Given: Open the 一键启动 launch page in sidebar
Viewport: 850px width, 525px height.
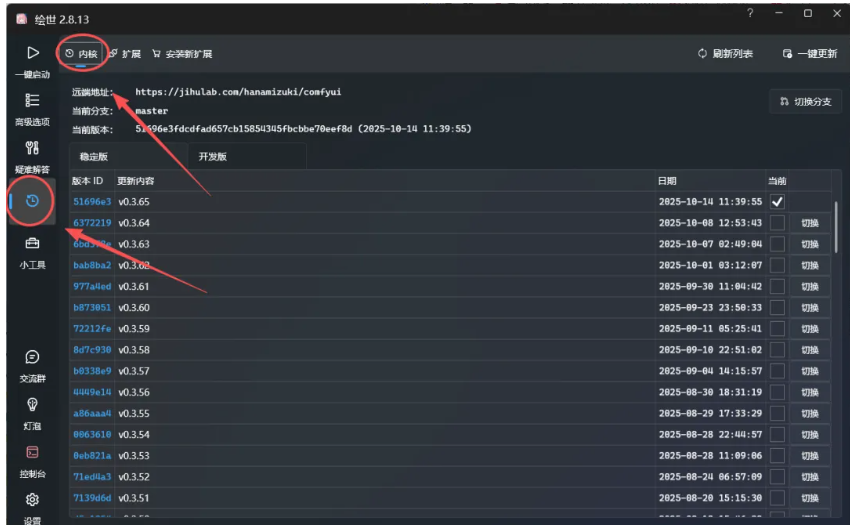Looking at the screenshot, I should coord(32,59).
